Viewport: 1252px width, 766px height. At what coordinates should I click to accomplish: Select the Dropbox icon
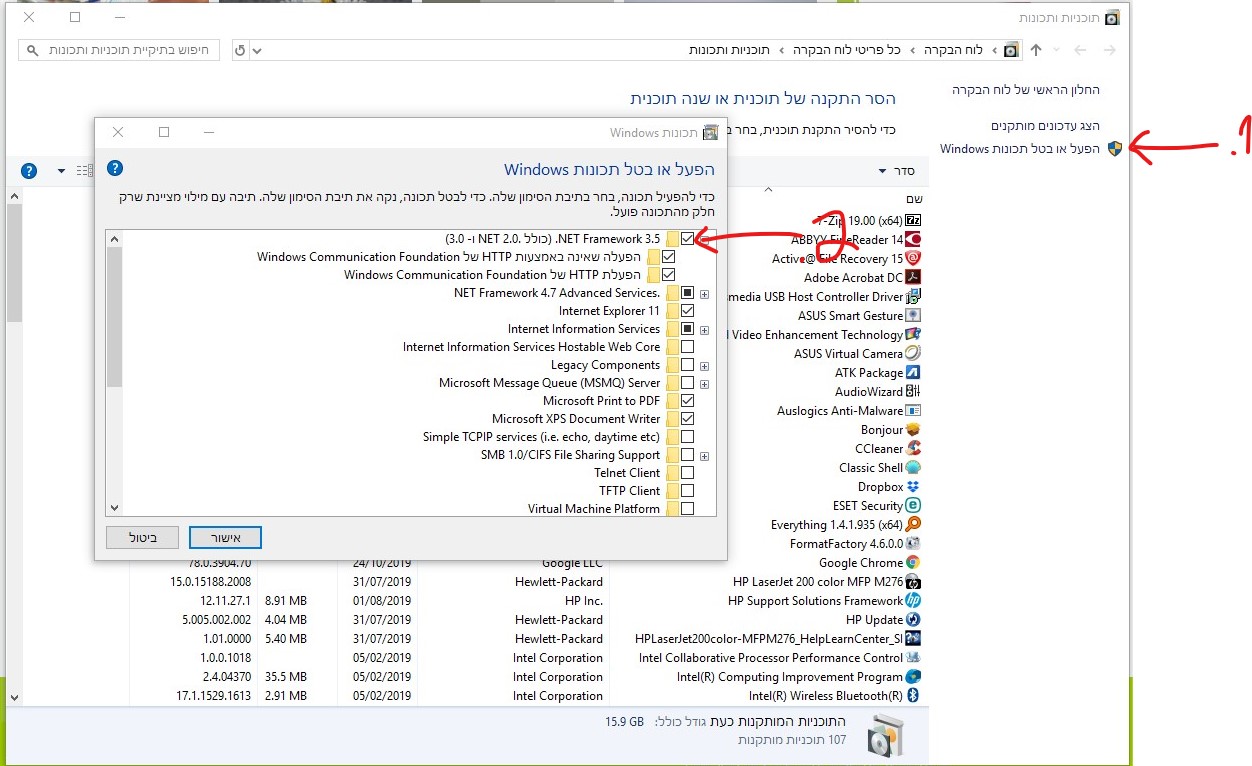point(913,486)
